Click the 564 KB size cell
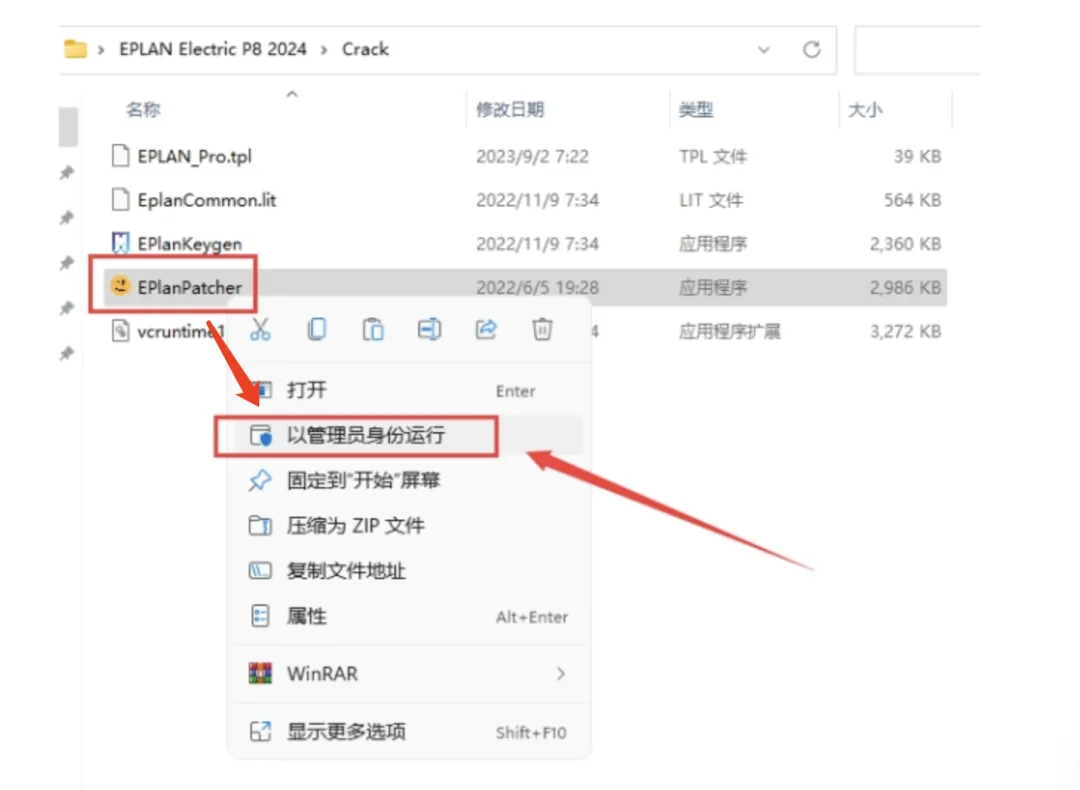1080x790 pixels. pos(913,200)
